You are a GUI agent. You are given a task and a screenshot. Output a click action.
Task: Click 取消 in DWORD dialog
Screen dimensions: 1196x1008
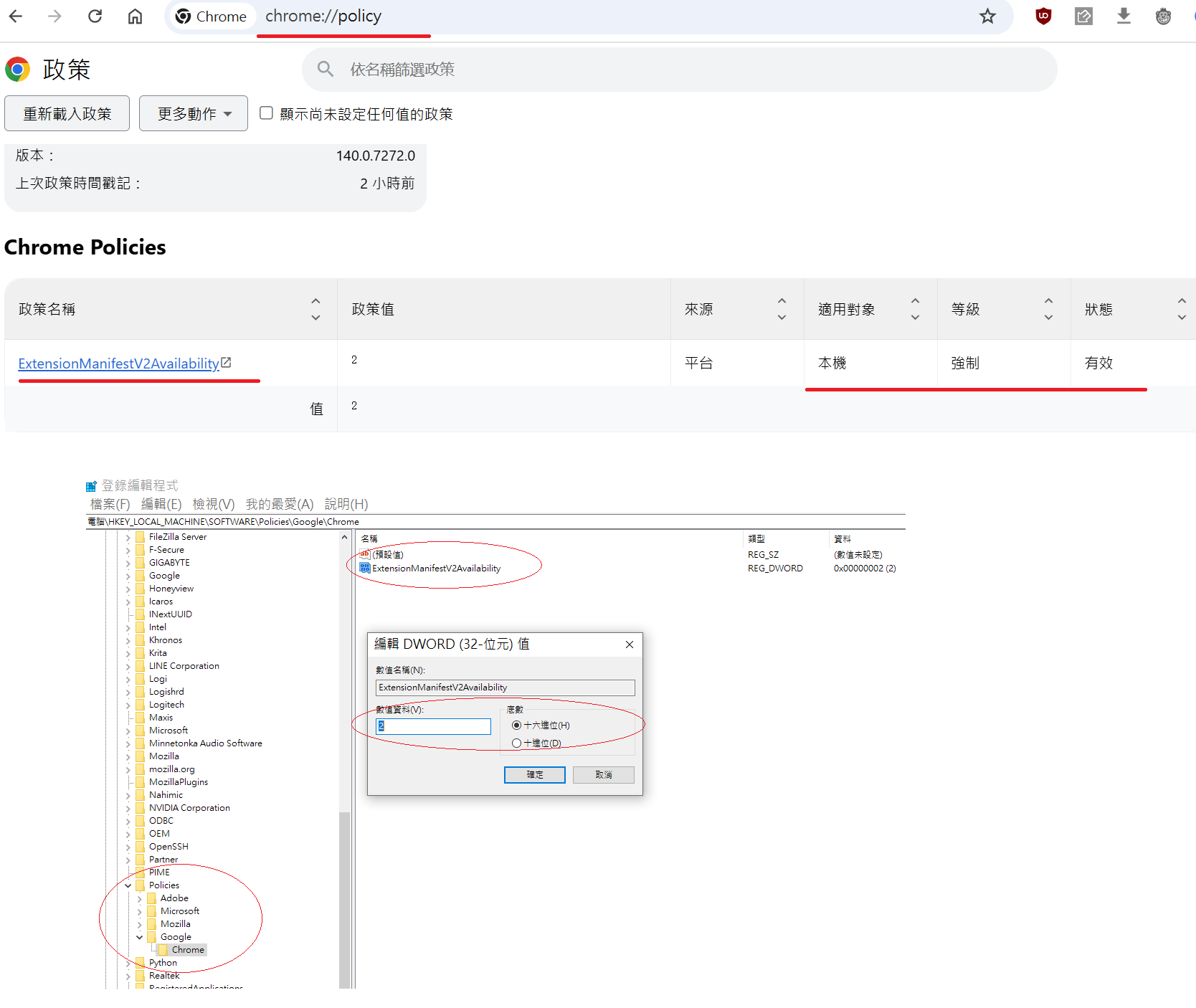coord(604,775)
